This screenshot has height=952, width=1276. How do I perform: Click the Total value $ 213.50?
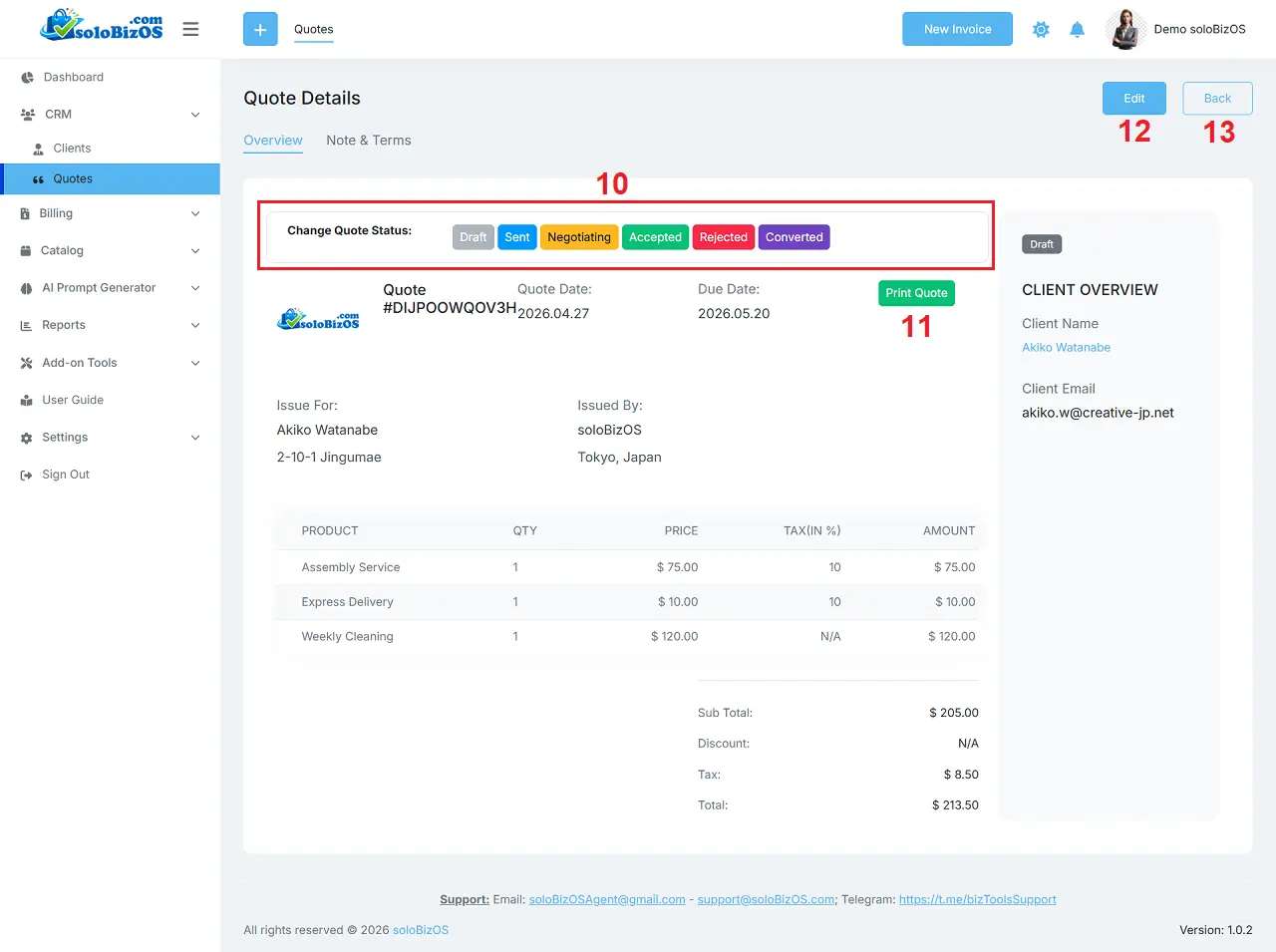click(955, 805)
